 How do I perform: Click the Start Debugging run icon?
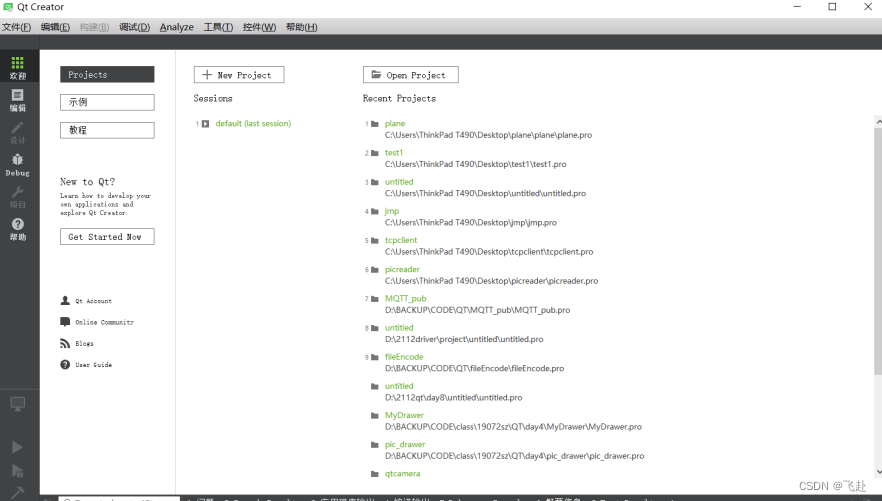coord(17,471)
